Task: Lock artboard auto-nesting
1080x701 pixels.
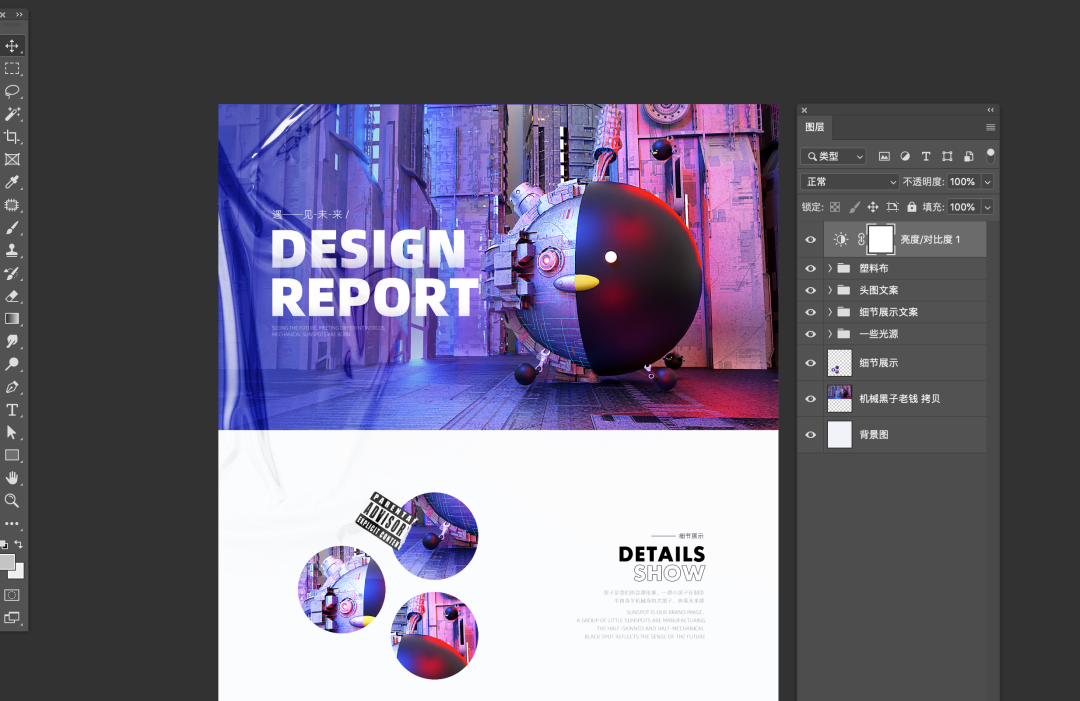Action: (893, 207)
